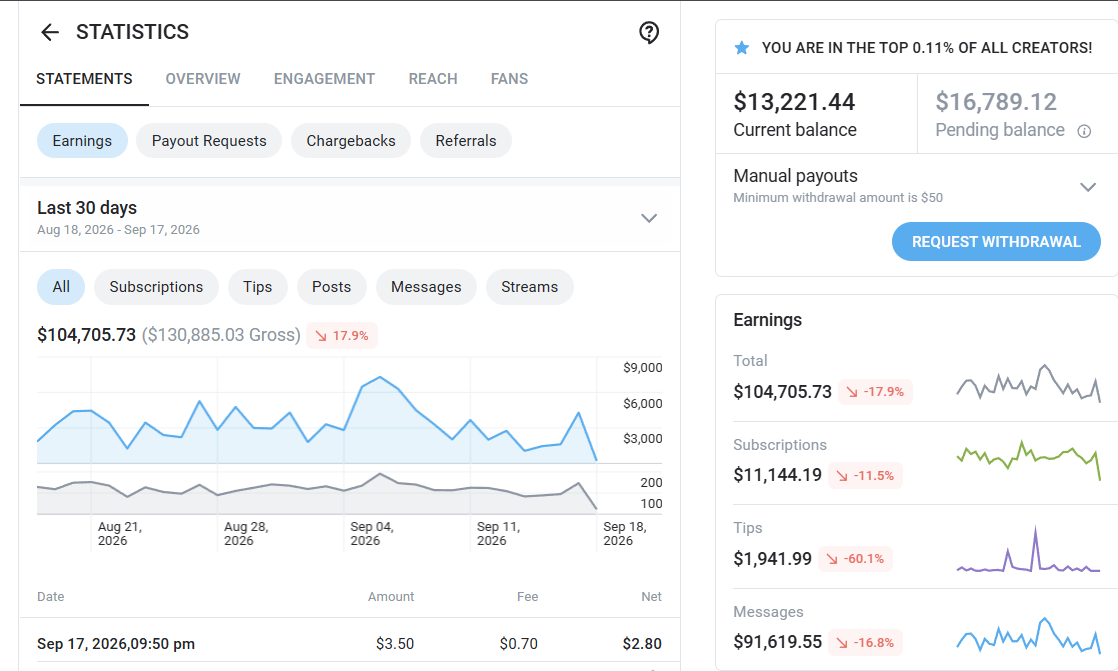Screen dimensions: 1118x671
Task: Click the blue Messages sparkline chart
Action: pos(1028,635)
